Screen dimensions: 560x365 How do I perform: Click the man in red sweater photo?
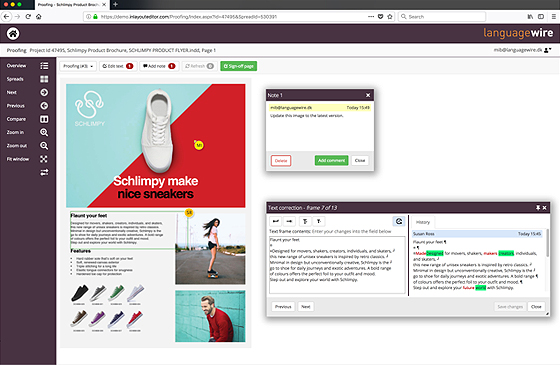[x=210, y=316]
